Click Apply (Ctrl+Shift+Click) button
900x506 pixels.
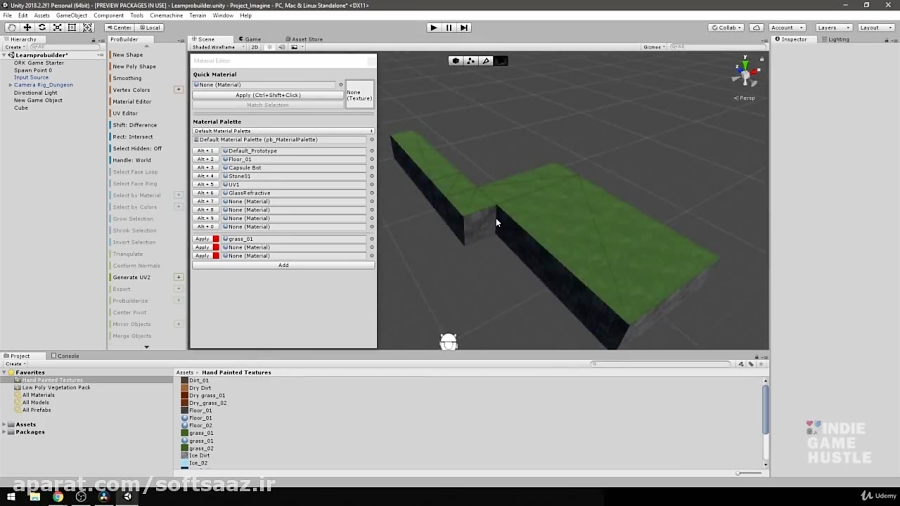coord(268,95)
